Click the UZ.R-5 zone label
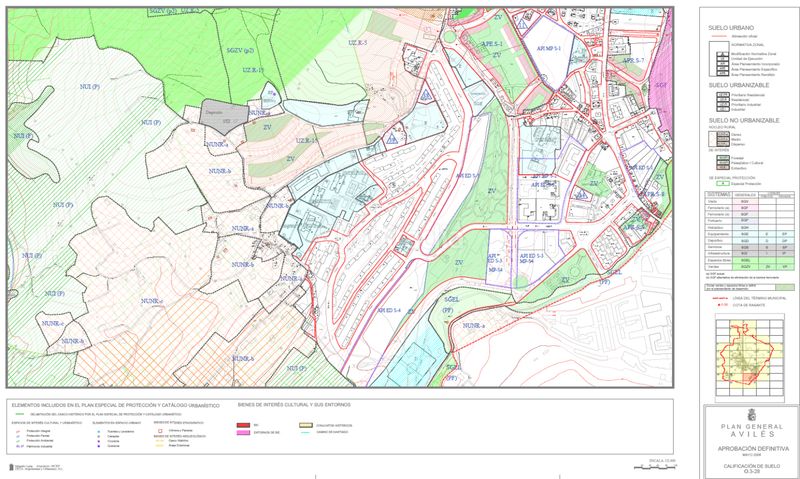Image resolution: width=800 pixels, height=479 pixels. point(358,43)
